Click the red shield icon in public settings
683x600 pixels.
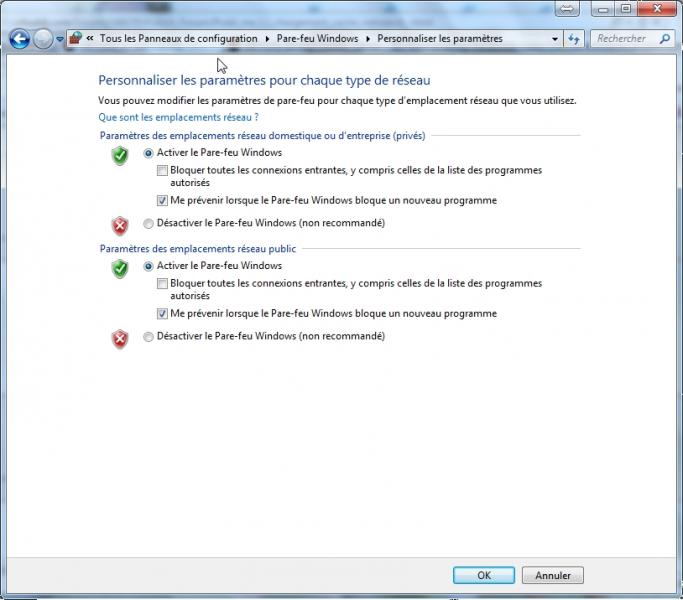tap(120, 339)
